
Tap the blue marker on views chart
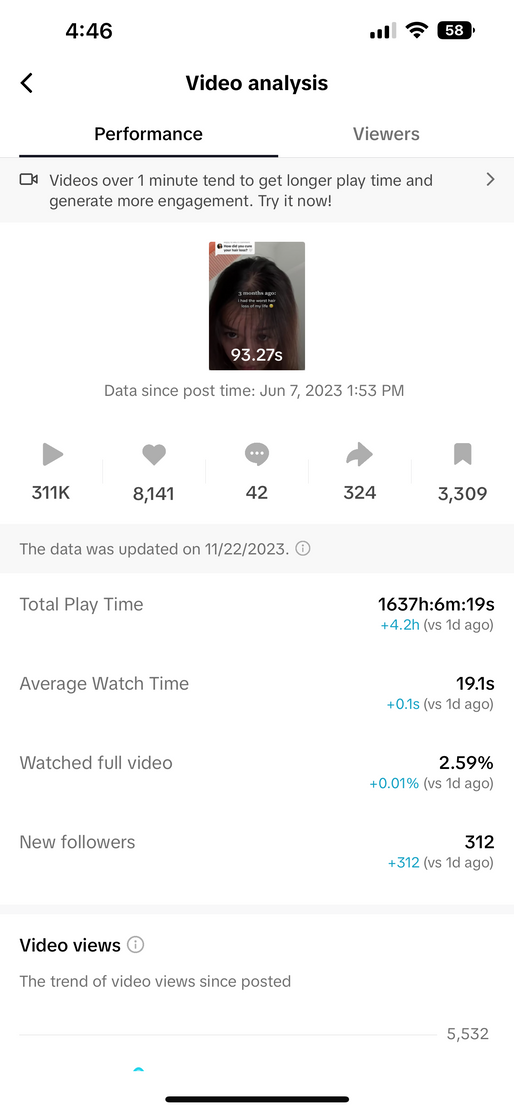(138, 1069)
